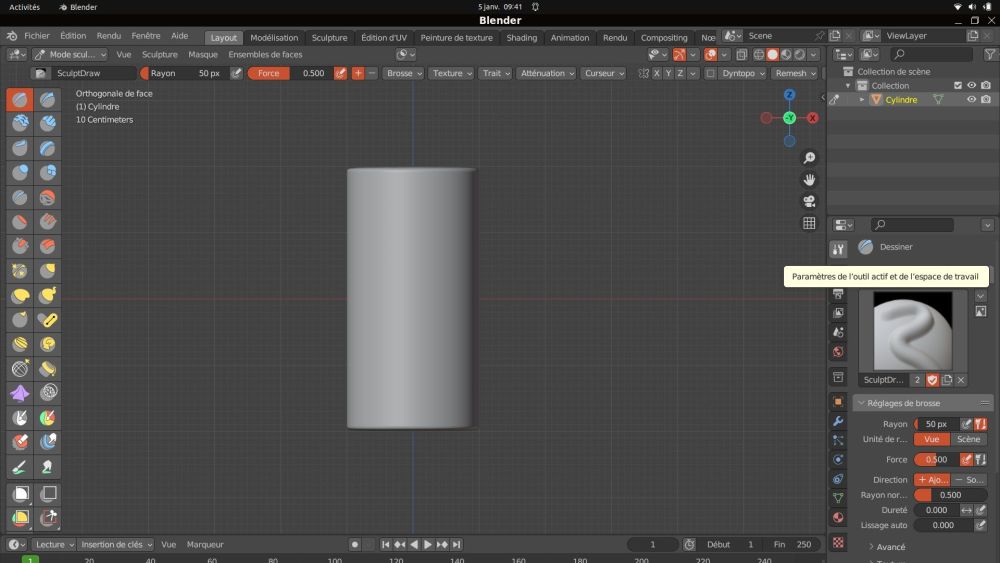Play the animation forward

pyautogui.click(x=428, y=545)
